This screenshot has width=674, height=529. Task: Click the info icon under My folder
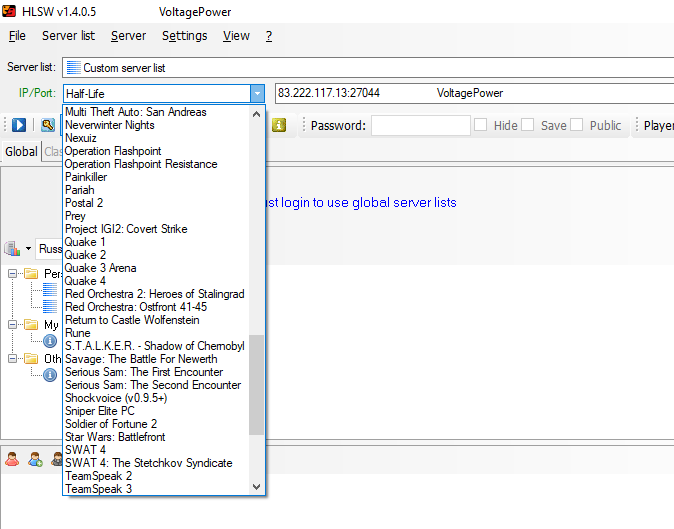coord(50,341)
